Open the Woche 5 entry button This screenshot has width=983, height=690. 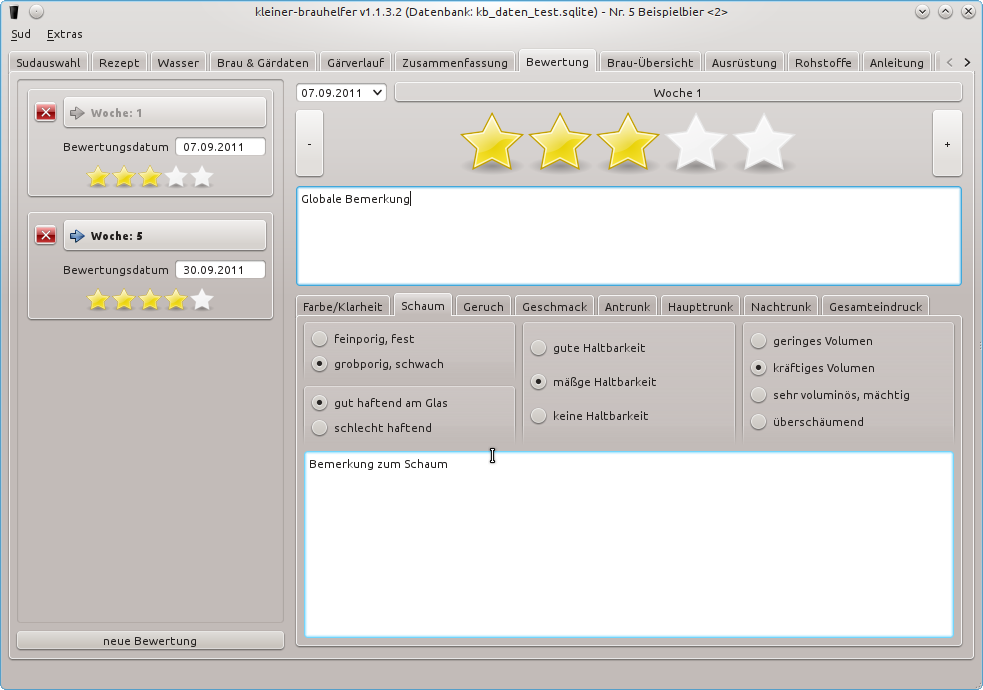(165, 236)
